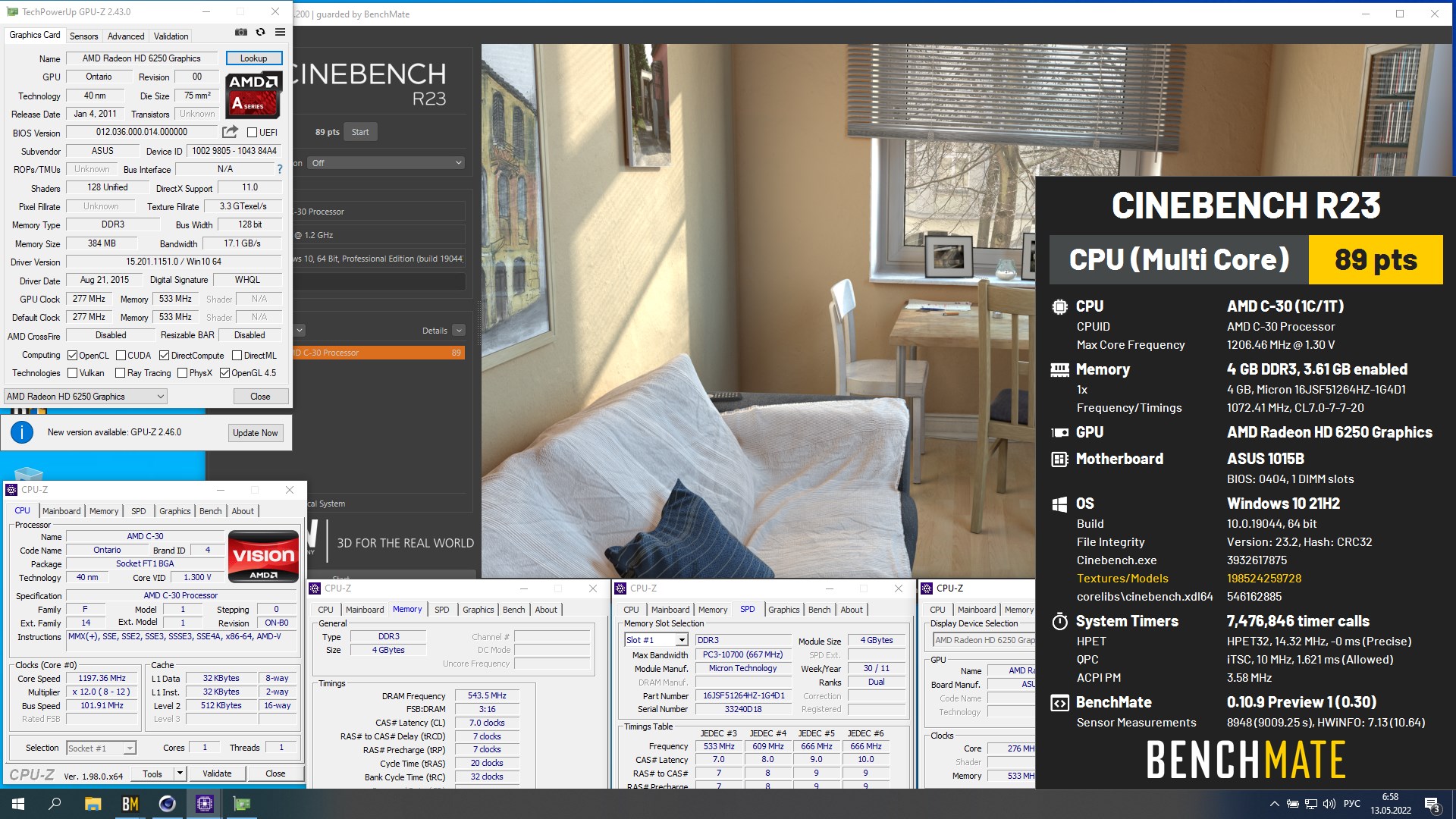Image resolution: width=1456 pixels, height=819 pixels.
Task: Click GPU-Z refresh icon
Action: (260, 32)
